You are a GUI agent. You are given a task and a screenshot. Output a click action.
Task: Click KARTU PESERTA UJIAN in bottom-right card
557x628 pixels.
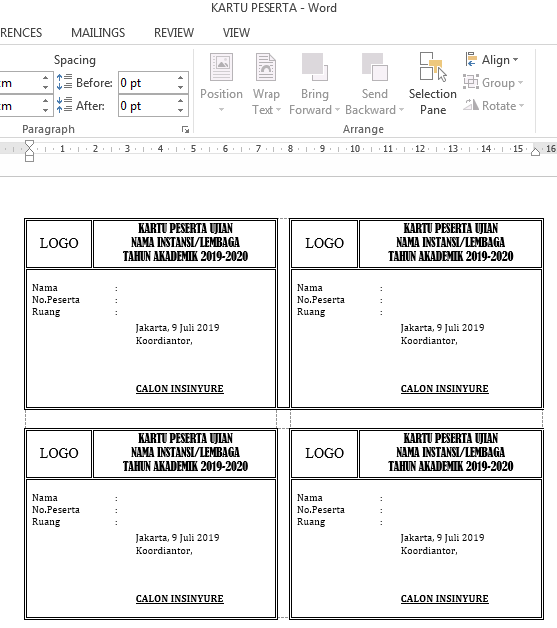pyautogui.click(x=450, y=439)
